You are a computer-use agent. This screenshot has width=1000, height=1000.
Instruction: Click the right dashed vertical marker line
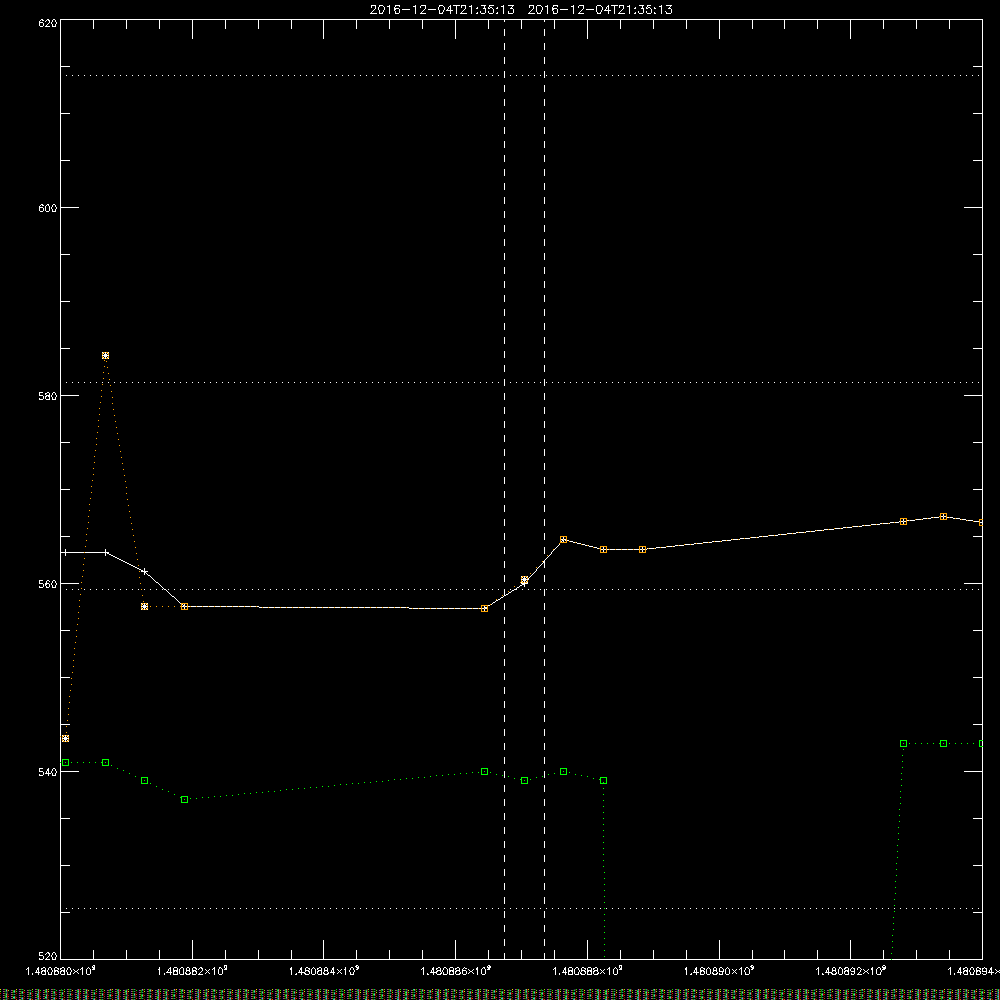(x=544, y=488)
